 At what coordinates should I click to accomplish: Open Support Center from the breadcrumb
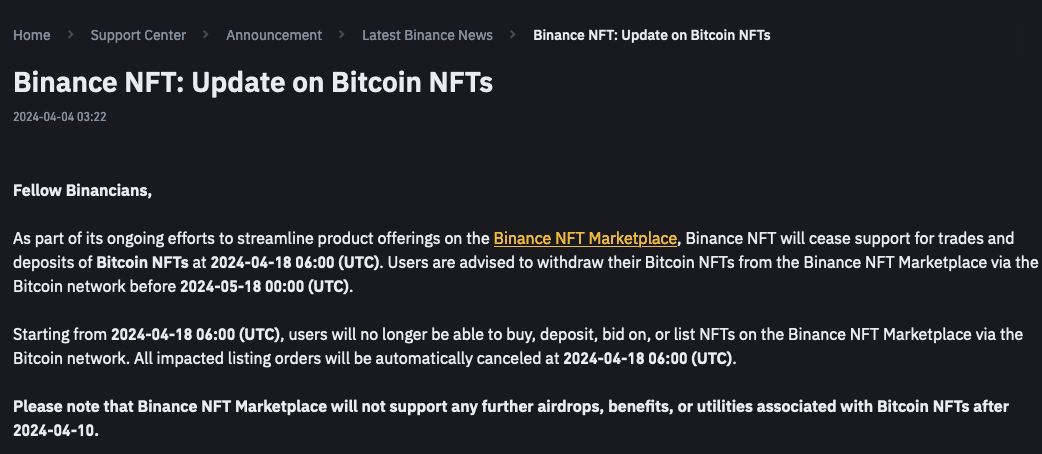(x=138, y=35)
